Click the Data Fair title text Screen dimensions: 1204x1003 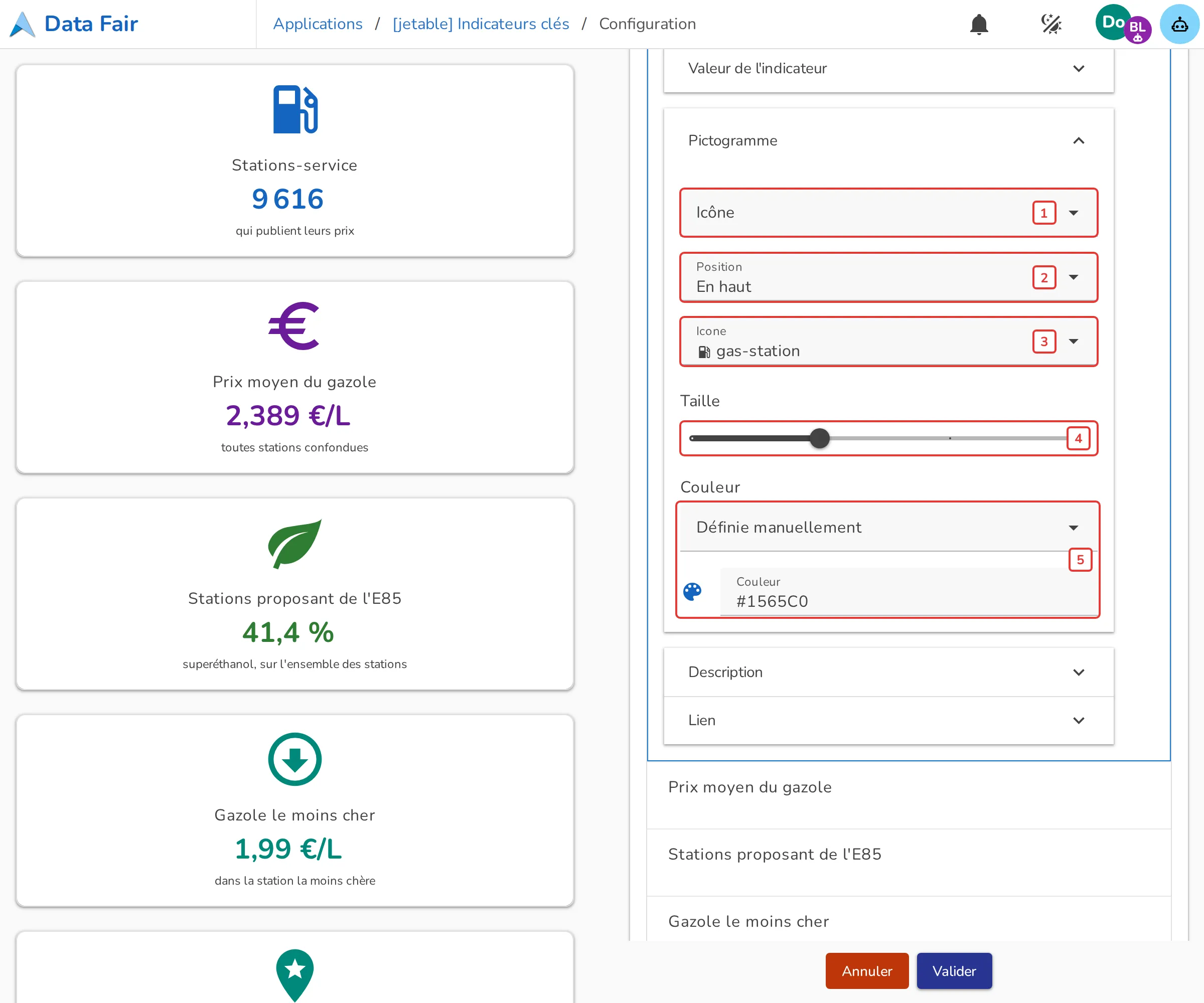[x=91, y=24]
